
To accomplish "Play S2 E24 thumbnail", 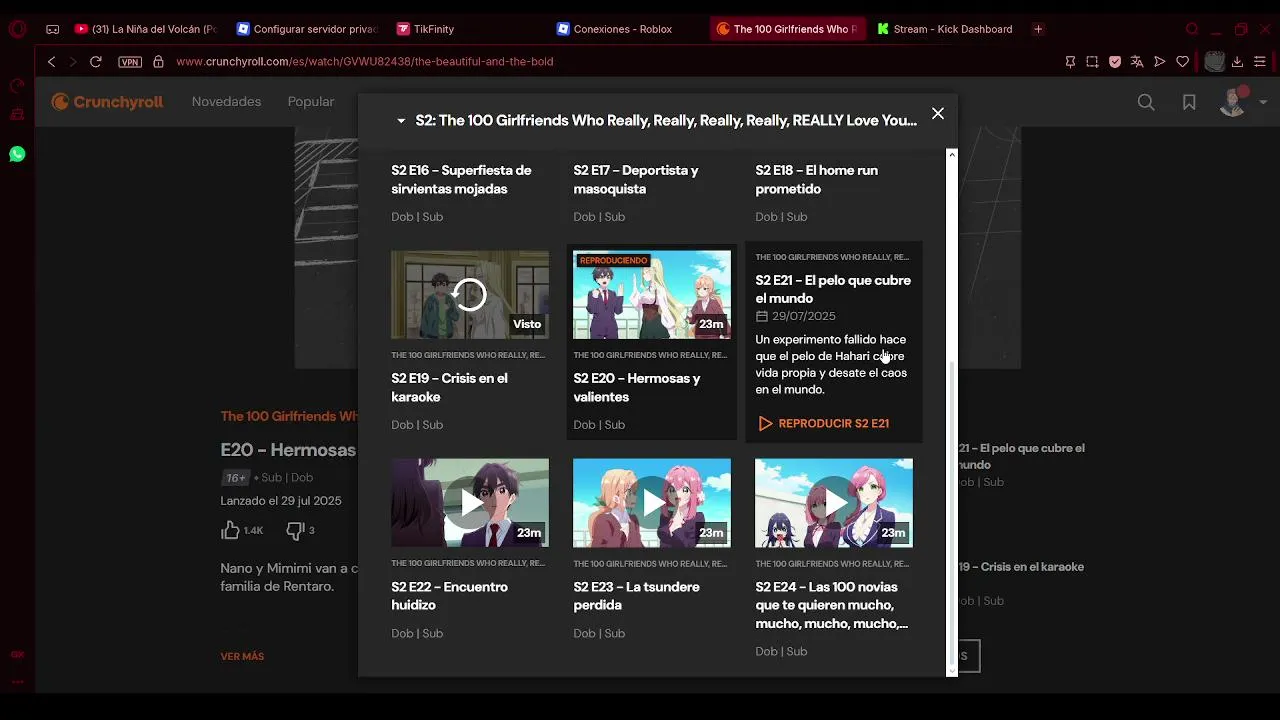I will pyautogui.click(x=834, y=503).
